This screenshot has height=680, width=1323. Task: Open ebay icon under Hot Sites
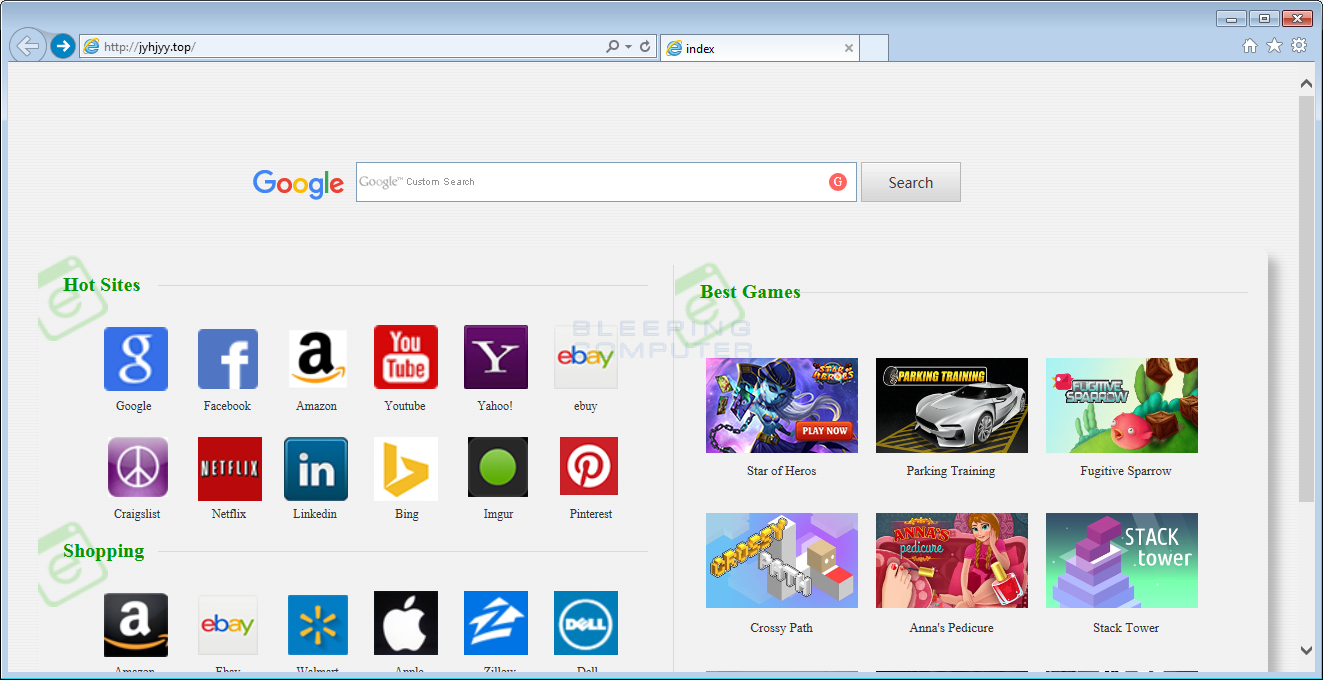(x=586, y=357)
